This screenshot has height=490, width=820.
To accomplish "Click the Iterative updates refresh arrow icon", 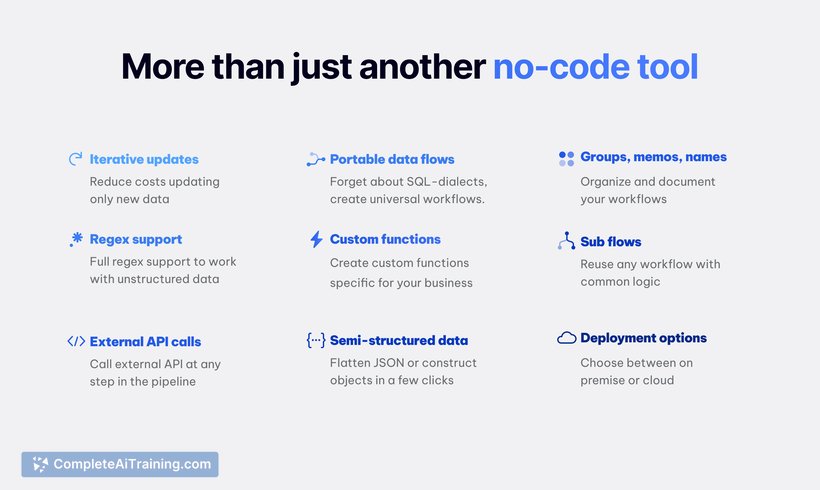I will (x=75, y=159).
